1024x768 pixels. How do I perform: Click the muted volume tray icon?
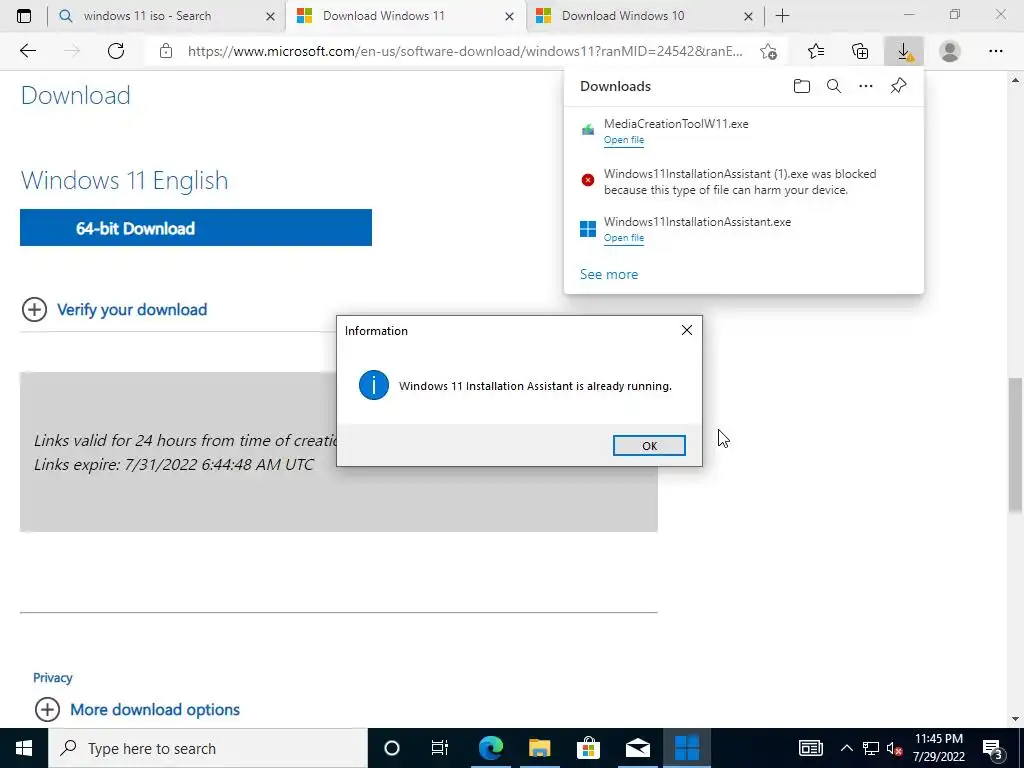point(895,748)
